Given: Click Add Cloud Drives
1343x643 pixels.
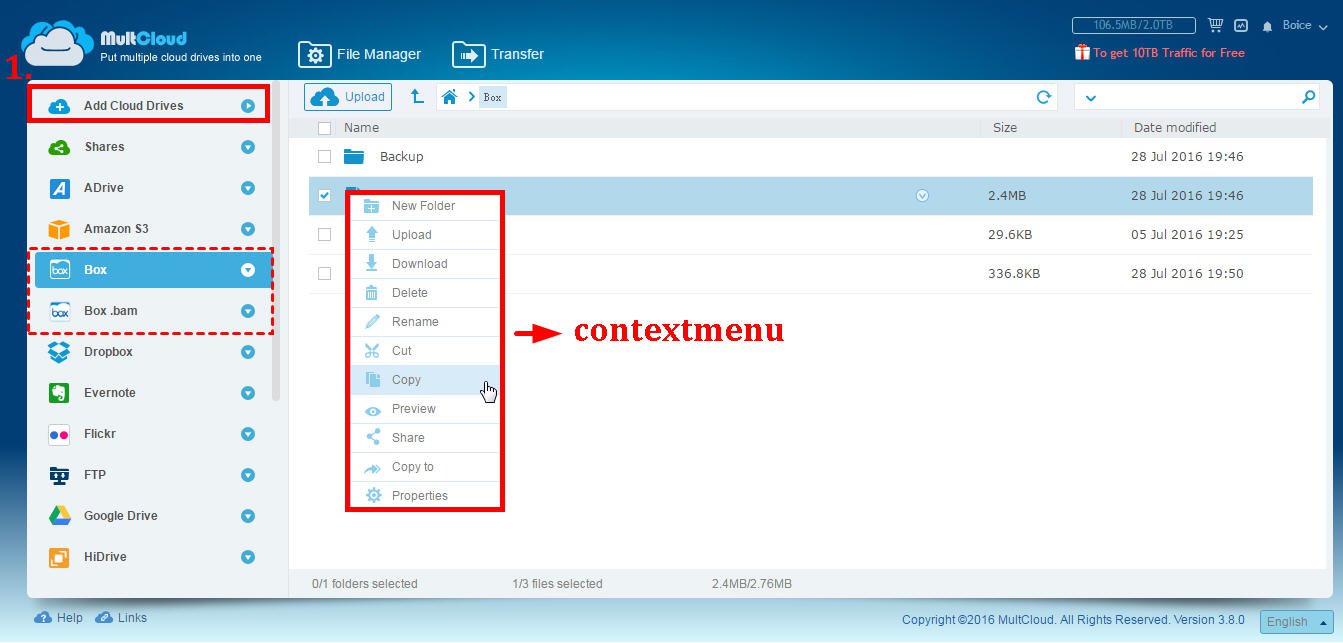Looking at the screenshot, I should pos(133,106).
